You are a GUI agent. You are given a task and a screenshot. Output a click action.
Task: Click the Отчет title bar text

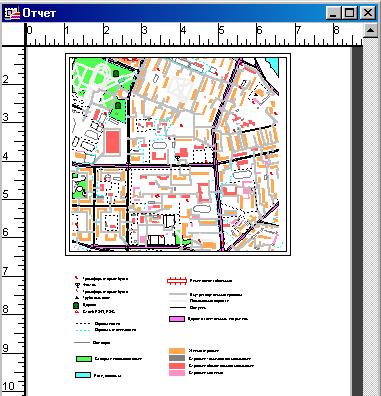[x=39, y=13]
